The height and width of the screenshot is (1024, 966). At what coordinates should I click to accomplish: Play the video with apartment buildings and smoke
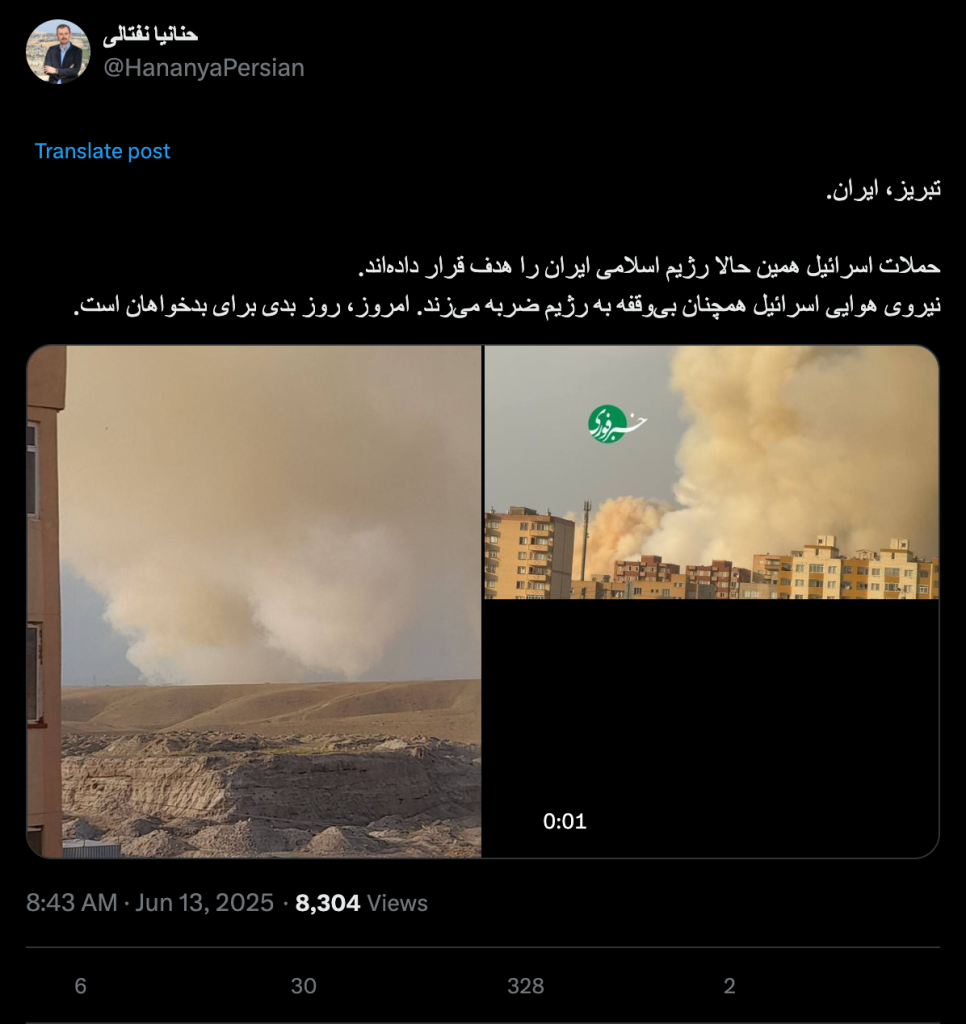tap(711, 472)
